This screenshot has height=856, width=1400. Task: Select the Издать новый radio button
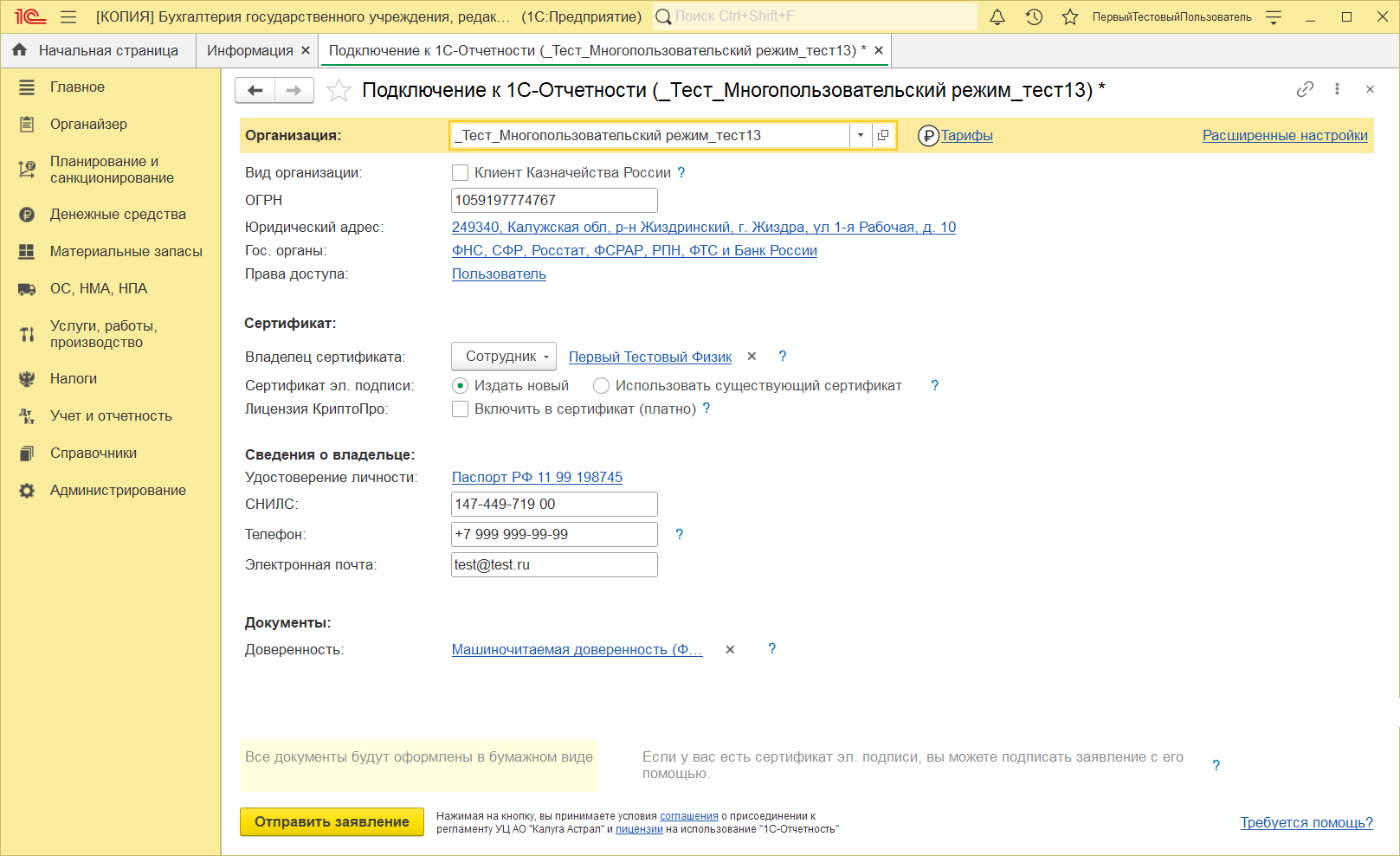point(461,385)
